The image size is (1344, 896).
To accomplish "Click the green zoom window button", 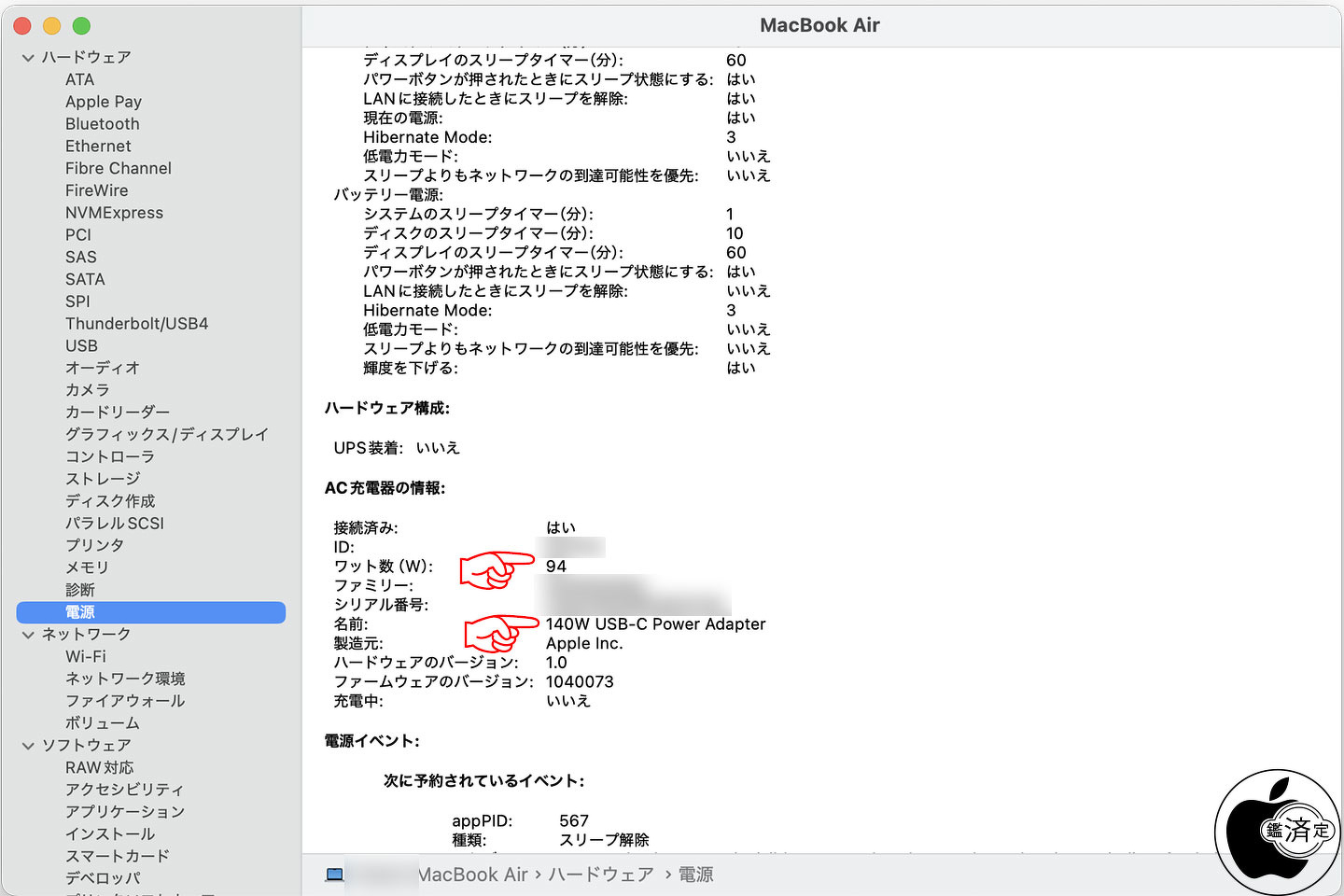I will click(81, 26).
